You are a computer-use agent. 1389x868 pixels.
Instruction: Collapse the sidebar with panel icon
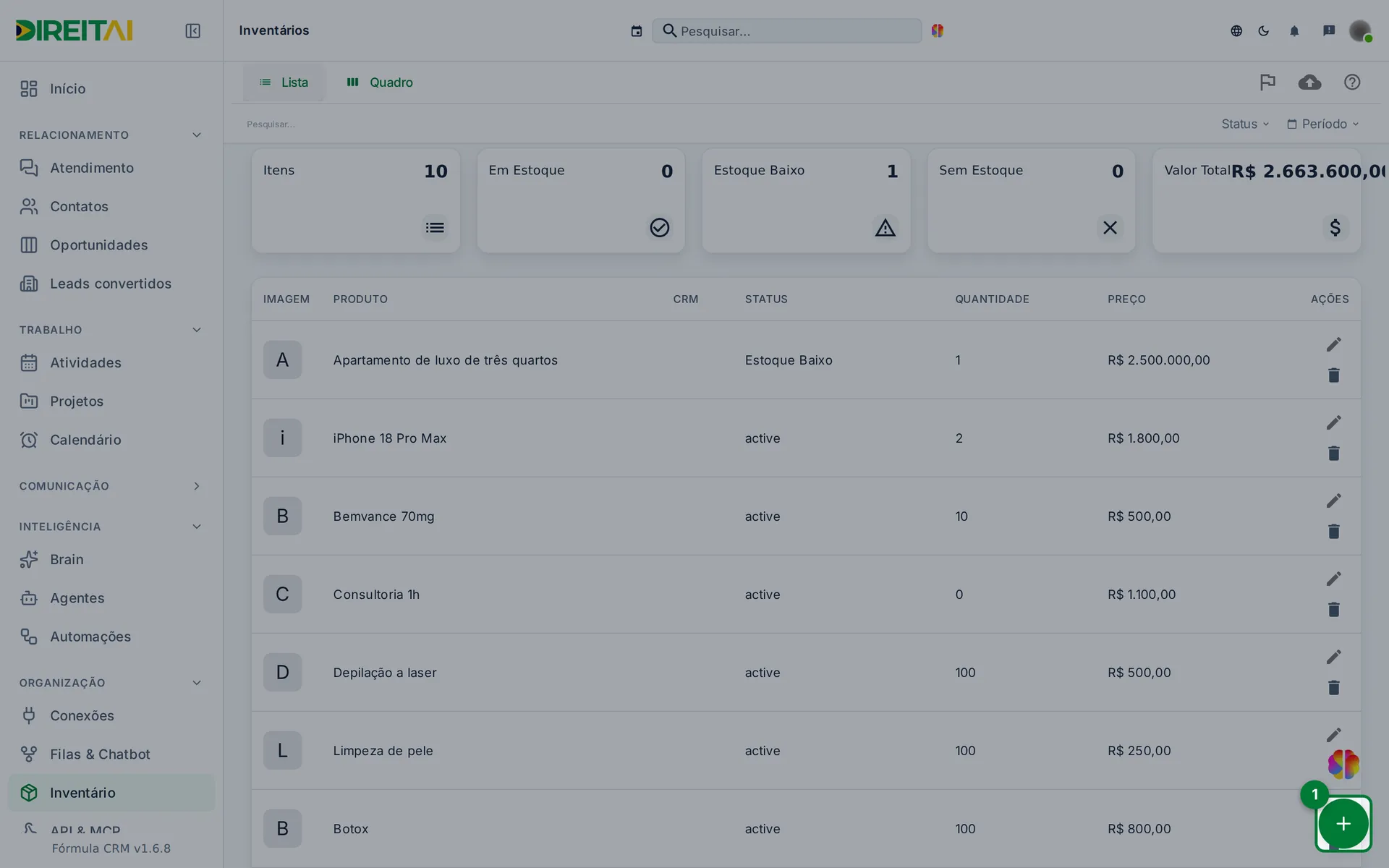click(x=192, y=31)
